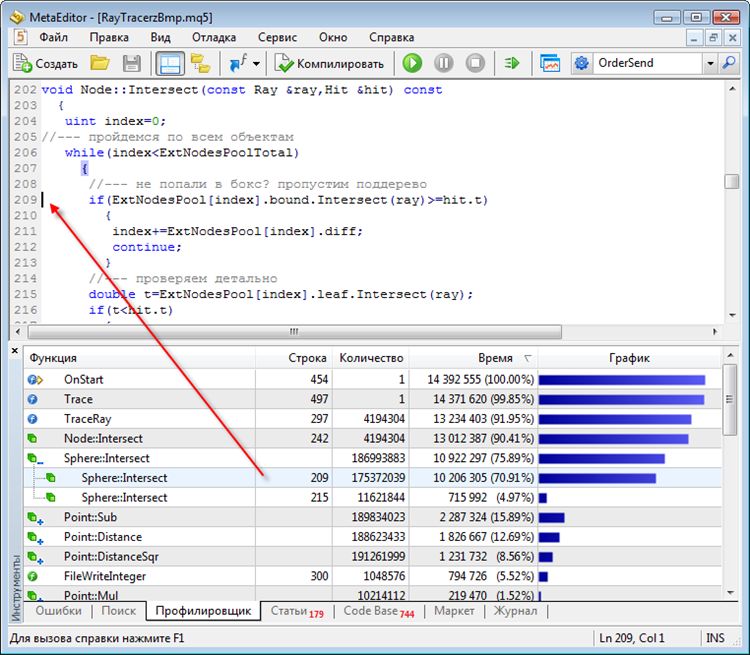750x655 pixels.
Task: Switch to the Статьи tab
Action: (297, 611)
